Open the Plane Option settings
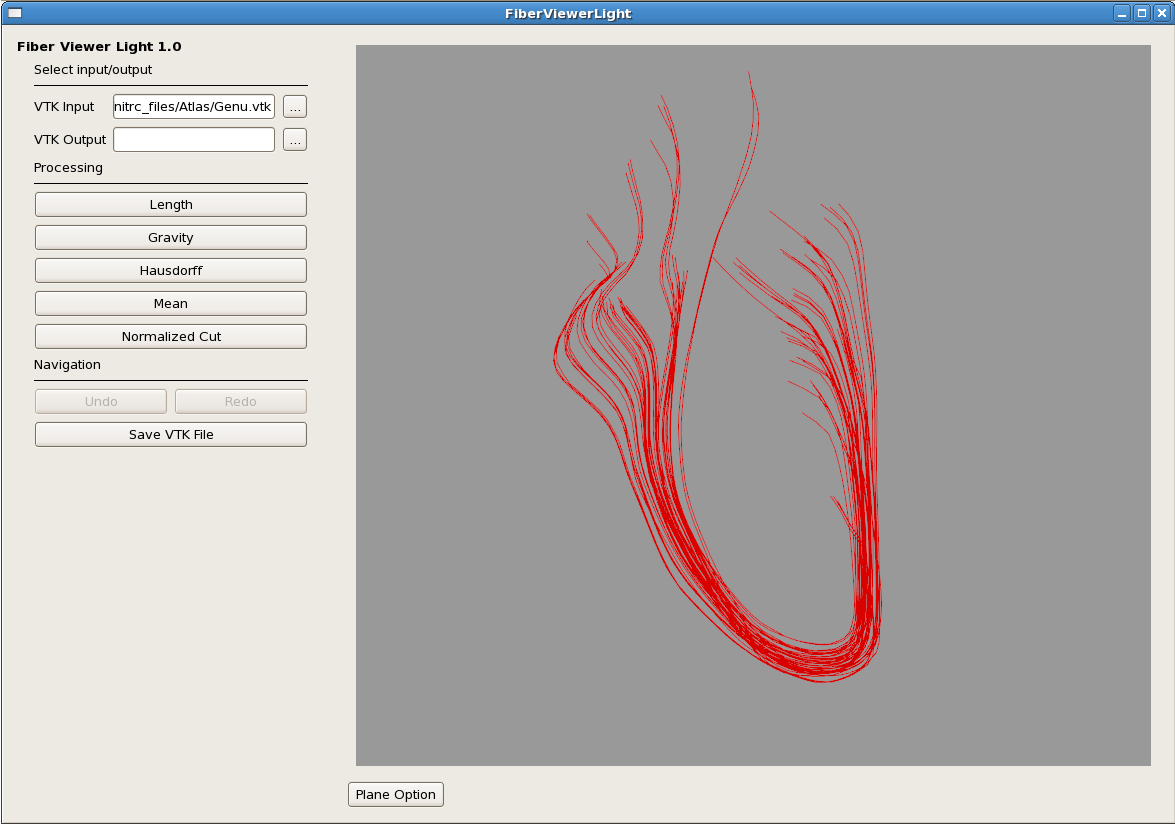This screenshot has height=824, width=1175. pos(395,794)
